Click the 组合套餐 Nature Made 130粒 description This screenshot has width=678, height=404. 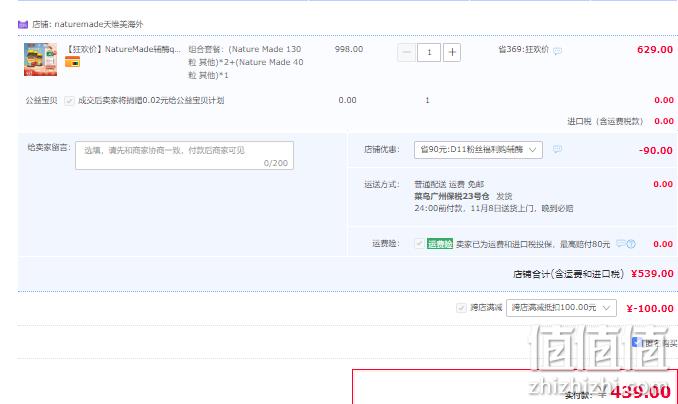coord(246,62)
